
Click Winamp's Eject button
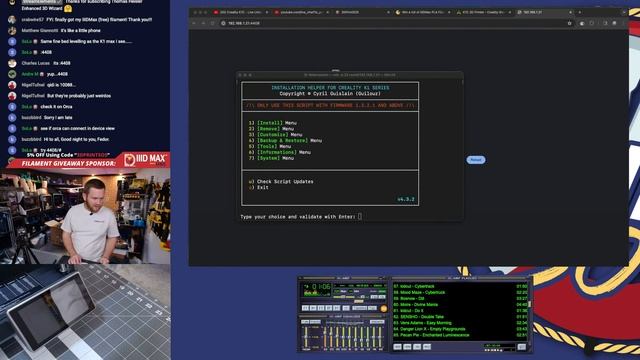pos(346,308)
